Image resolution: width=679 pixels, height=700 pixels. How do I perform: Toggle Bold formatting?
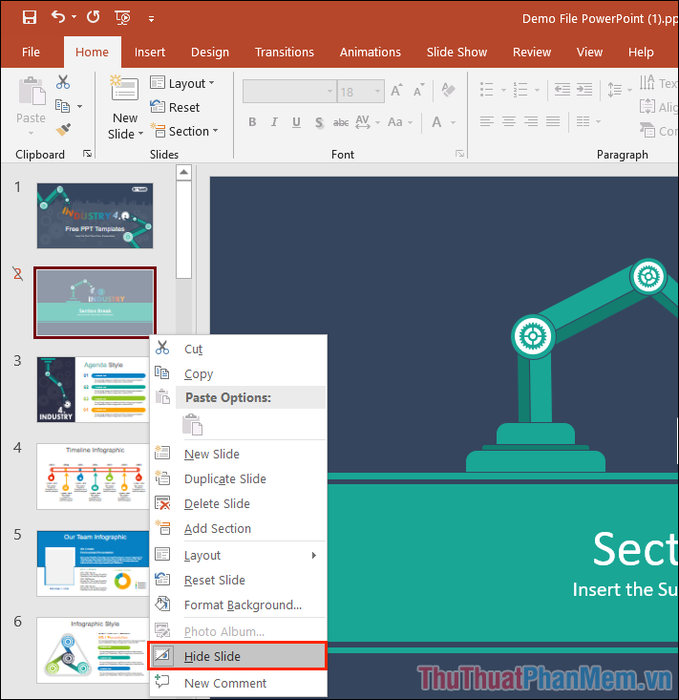tap(252, 122)
